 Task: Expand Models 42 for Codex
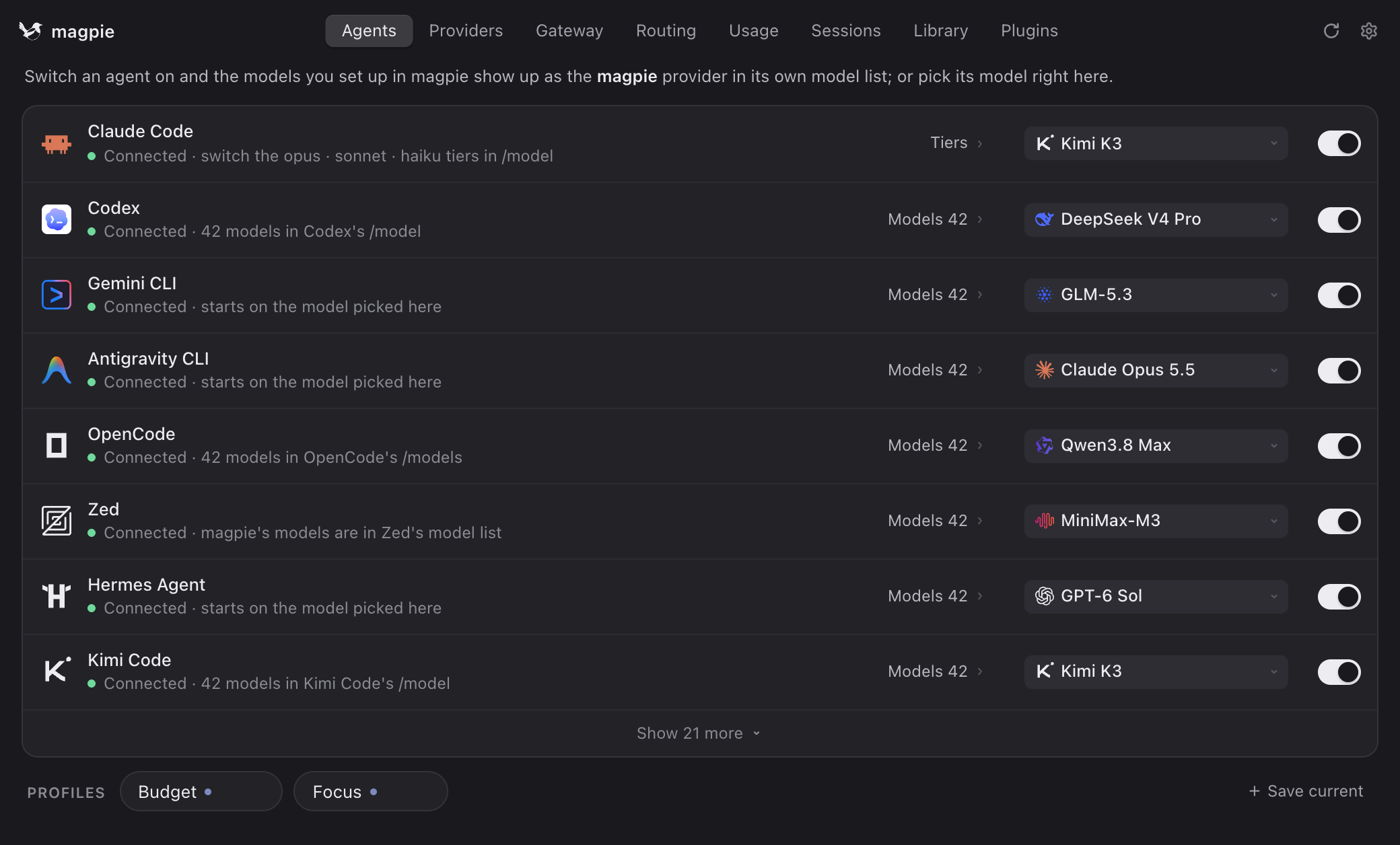(936, 219)
